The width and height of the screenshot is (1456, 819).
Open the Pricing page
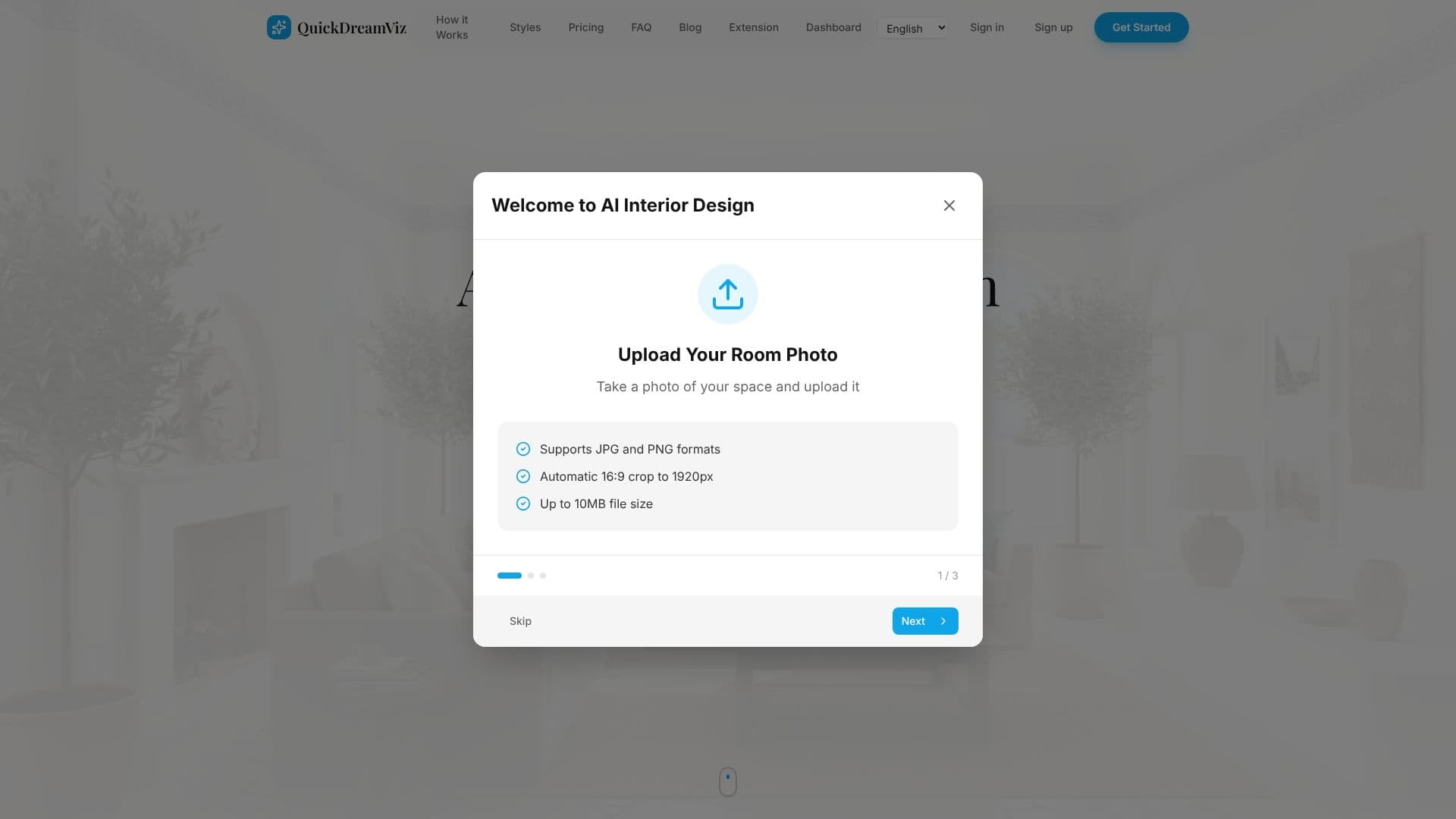pyautogui.click(x=585, y=27)
